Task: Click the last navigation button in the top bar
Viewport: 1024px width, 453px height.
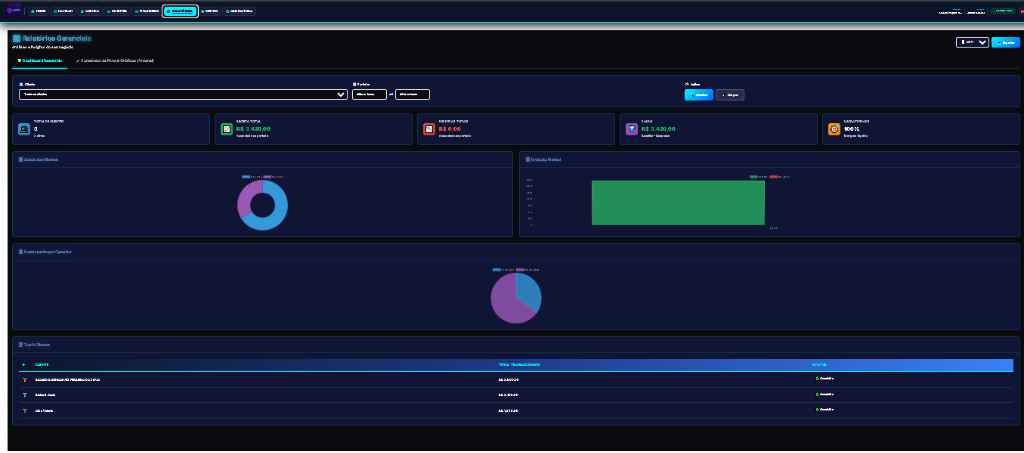Action: [x=240, y=11]
